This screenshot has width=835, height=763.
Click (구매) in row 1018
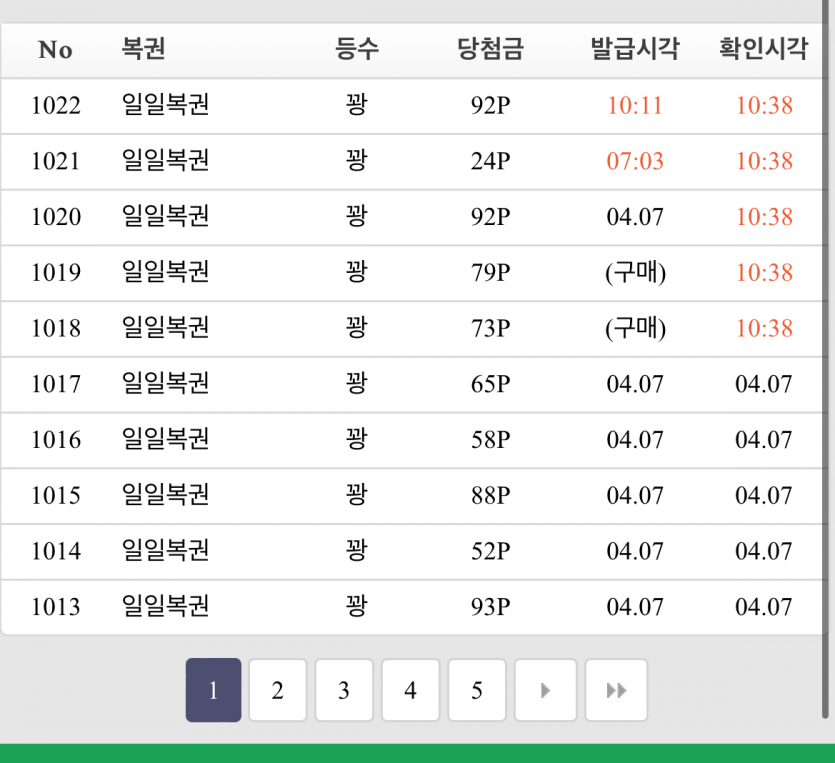635,329
